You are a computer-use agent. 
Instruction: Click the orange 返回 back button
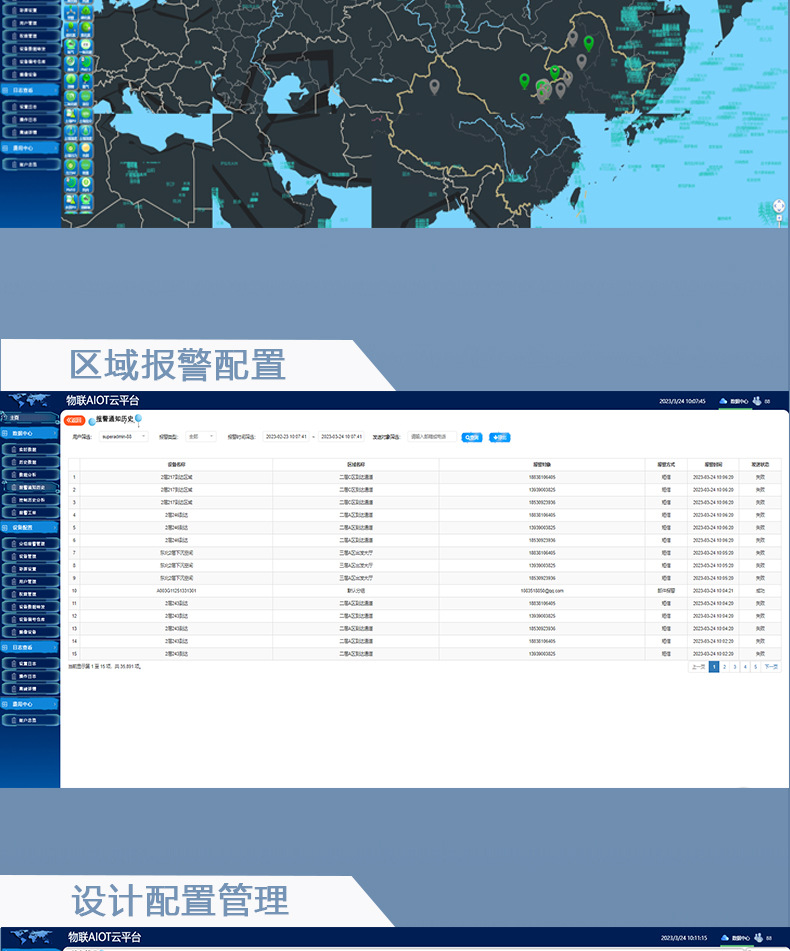point(75,420)
